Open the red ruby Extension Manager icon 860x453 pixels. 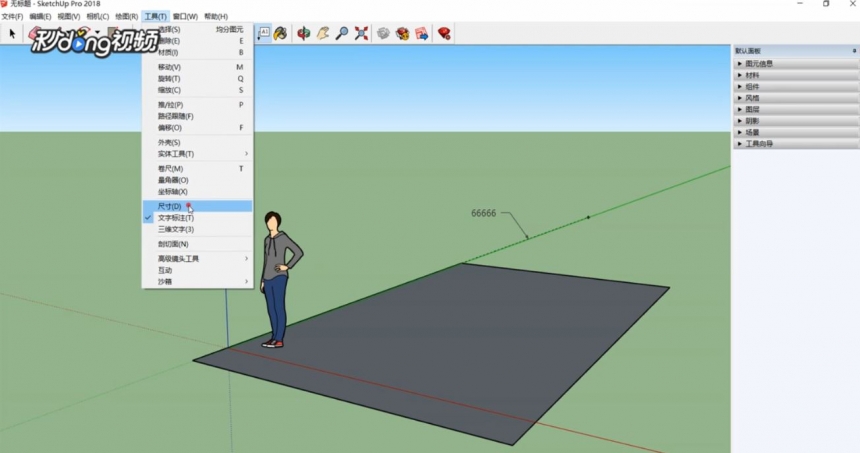[443, 33]
